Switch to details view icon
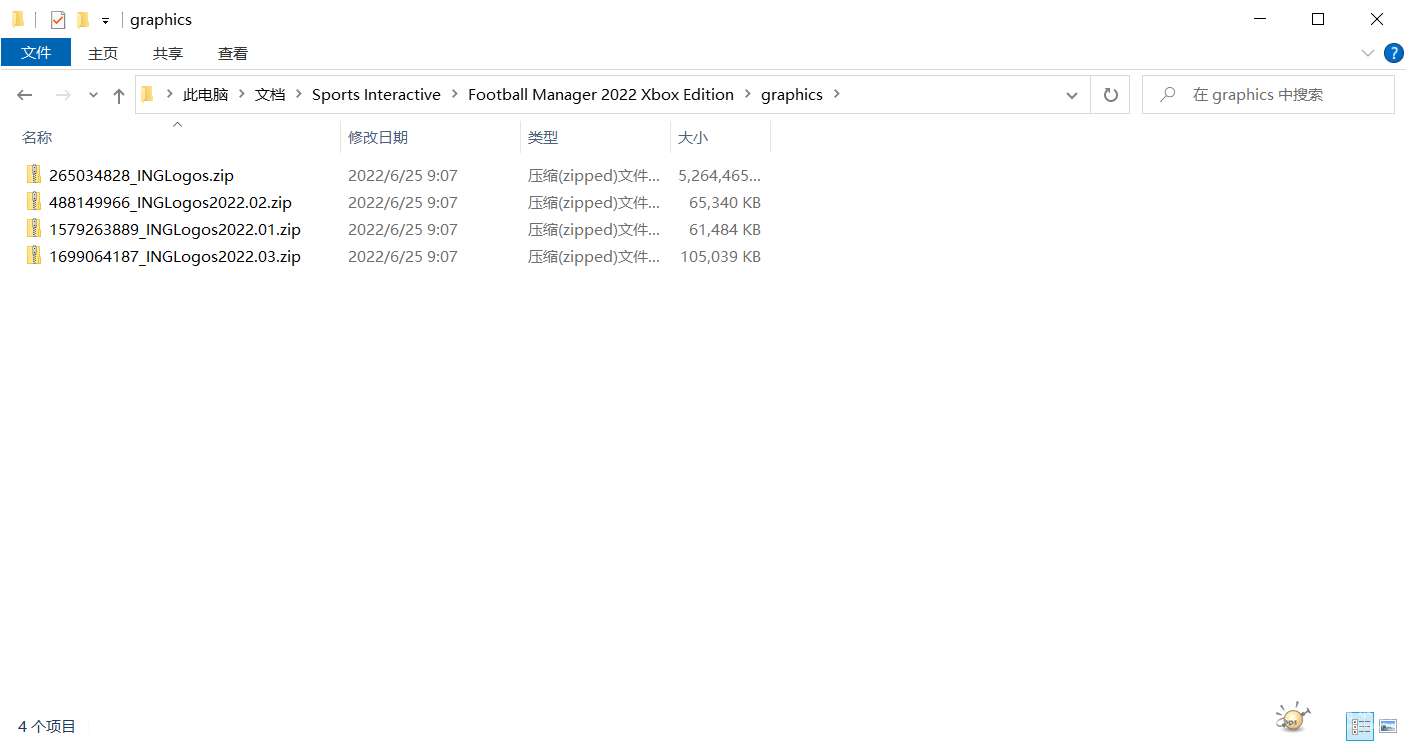The width and height of the screenshot is (1406, 741). 1360,727
